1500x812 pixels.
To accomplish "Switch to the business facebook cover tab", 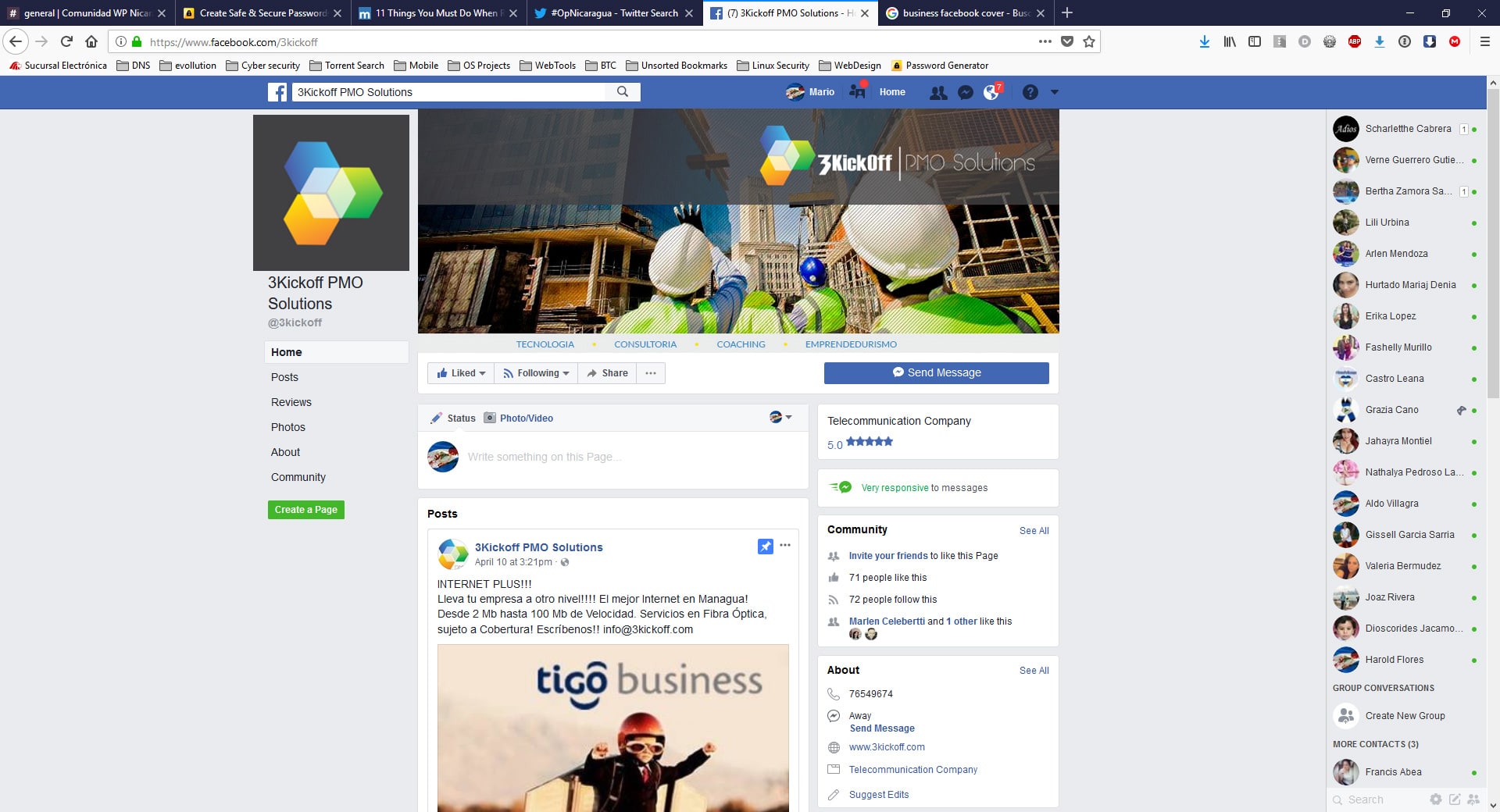I will tap(965, 12).
